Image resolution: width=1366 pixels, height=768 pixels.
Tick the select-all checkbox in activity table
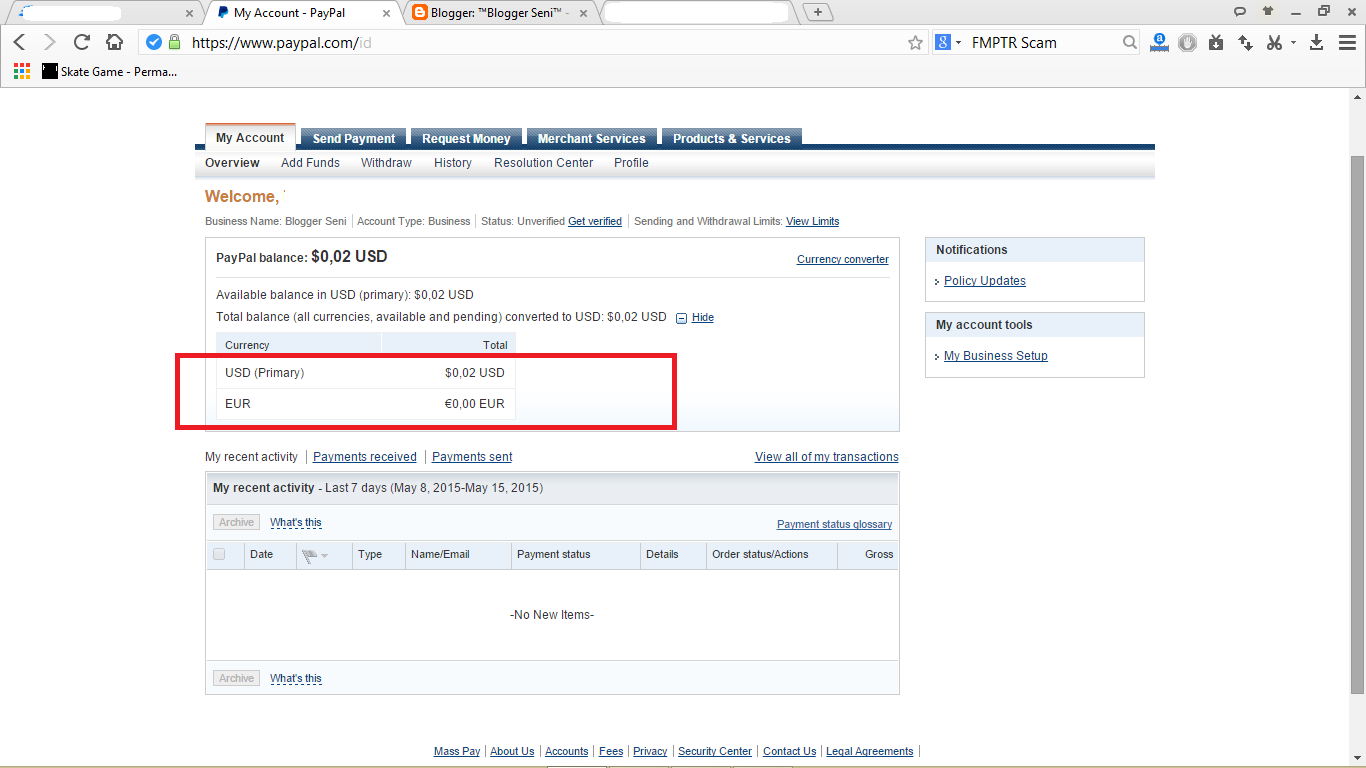(x=219, y=554)
